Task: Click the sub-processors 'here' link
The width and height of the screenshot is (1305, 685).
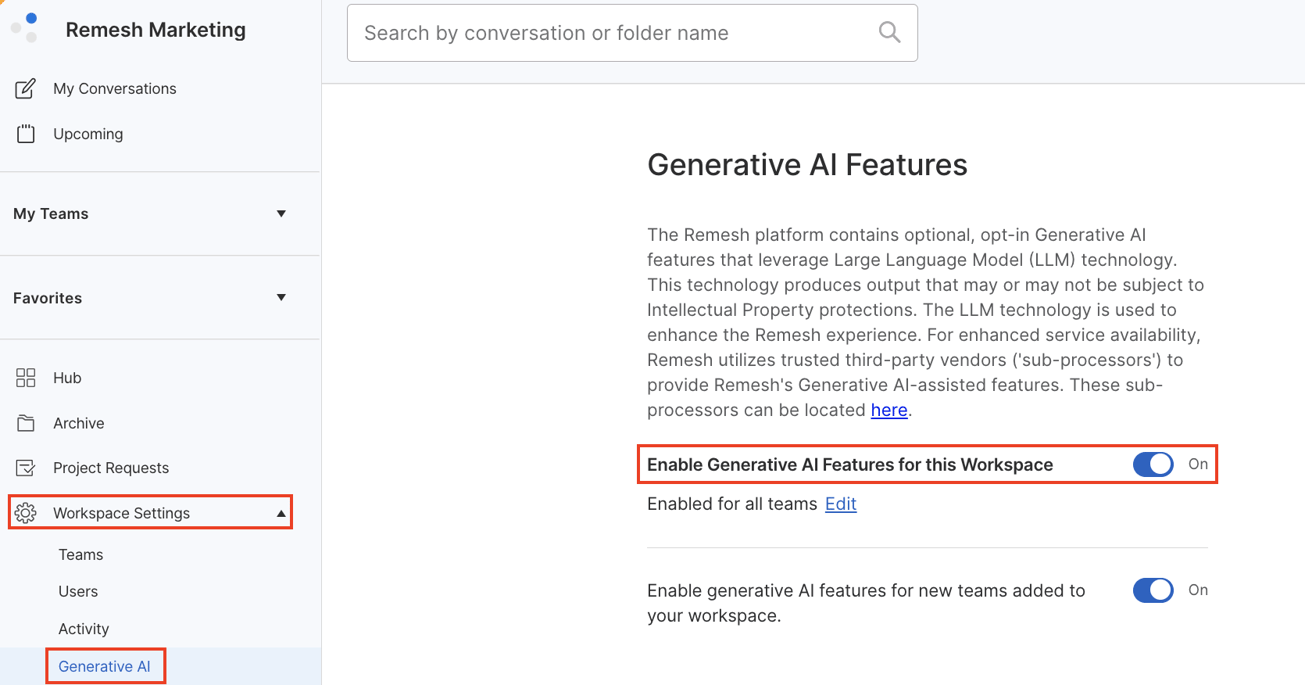Action: tap(888, 409)
